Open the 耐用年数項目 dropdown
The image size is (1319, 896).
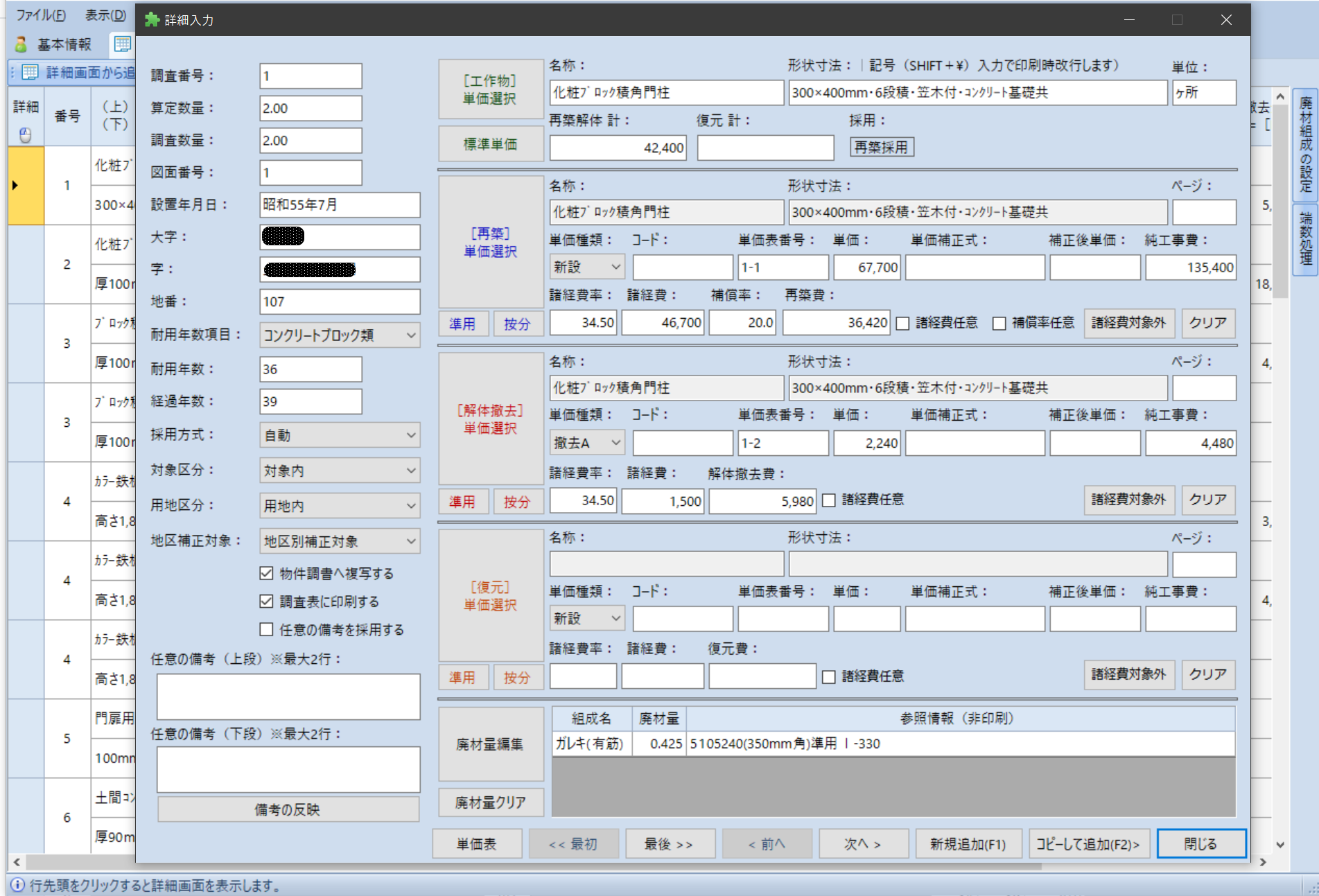tap(340, 335)
